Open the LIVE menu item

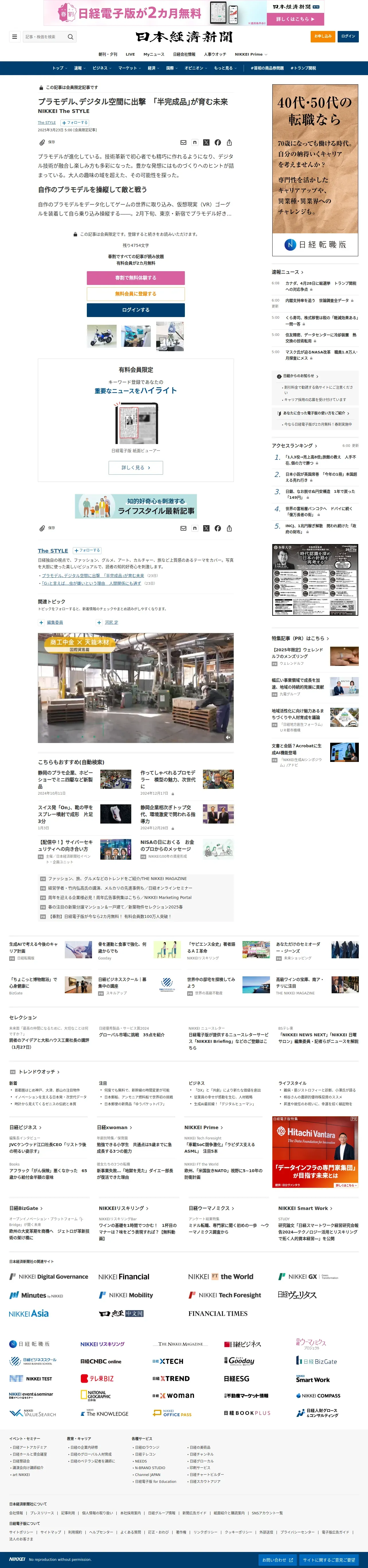(x=130, y=54)
